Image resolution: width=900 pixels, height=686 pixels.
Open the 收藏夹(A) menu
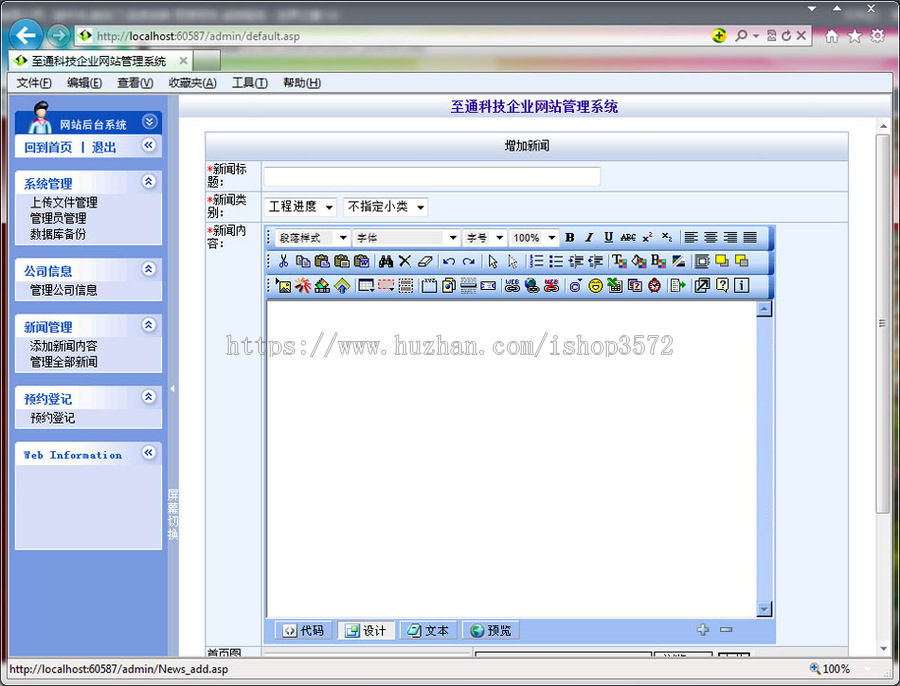192,83
